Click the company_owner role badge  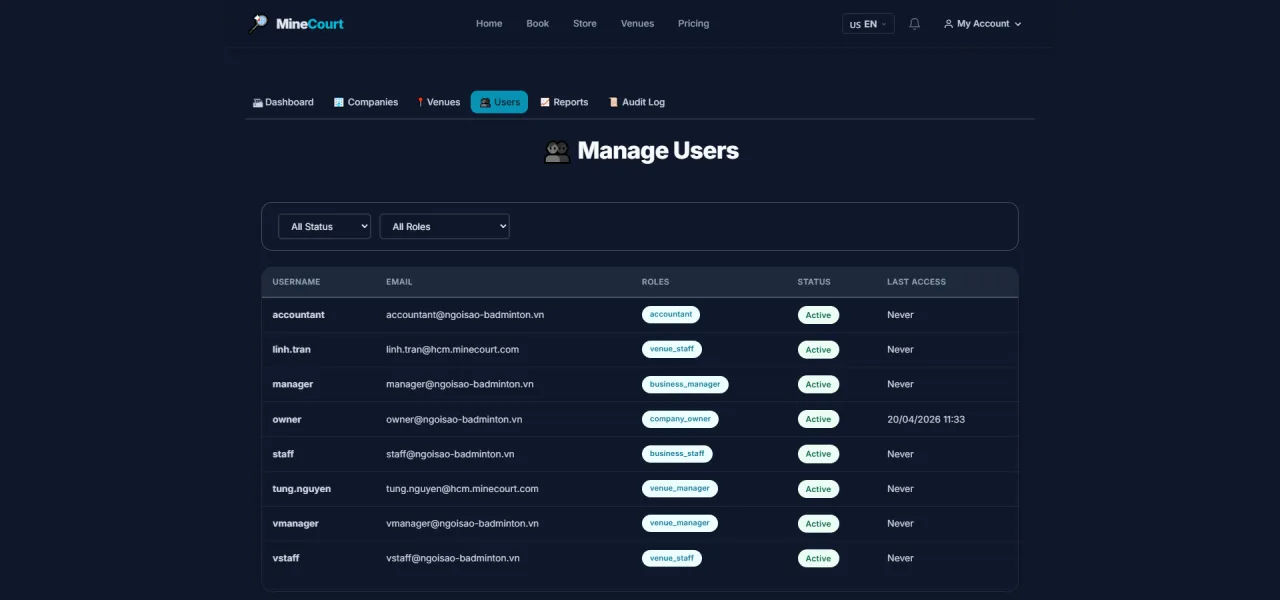[x=680, y=419]
